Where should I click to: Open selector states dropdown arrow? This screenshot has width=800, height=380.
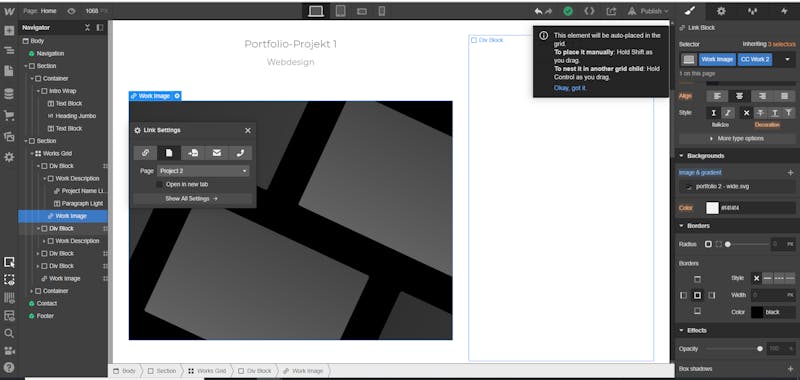coord(787,60)
